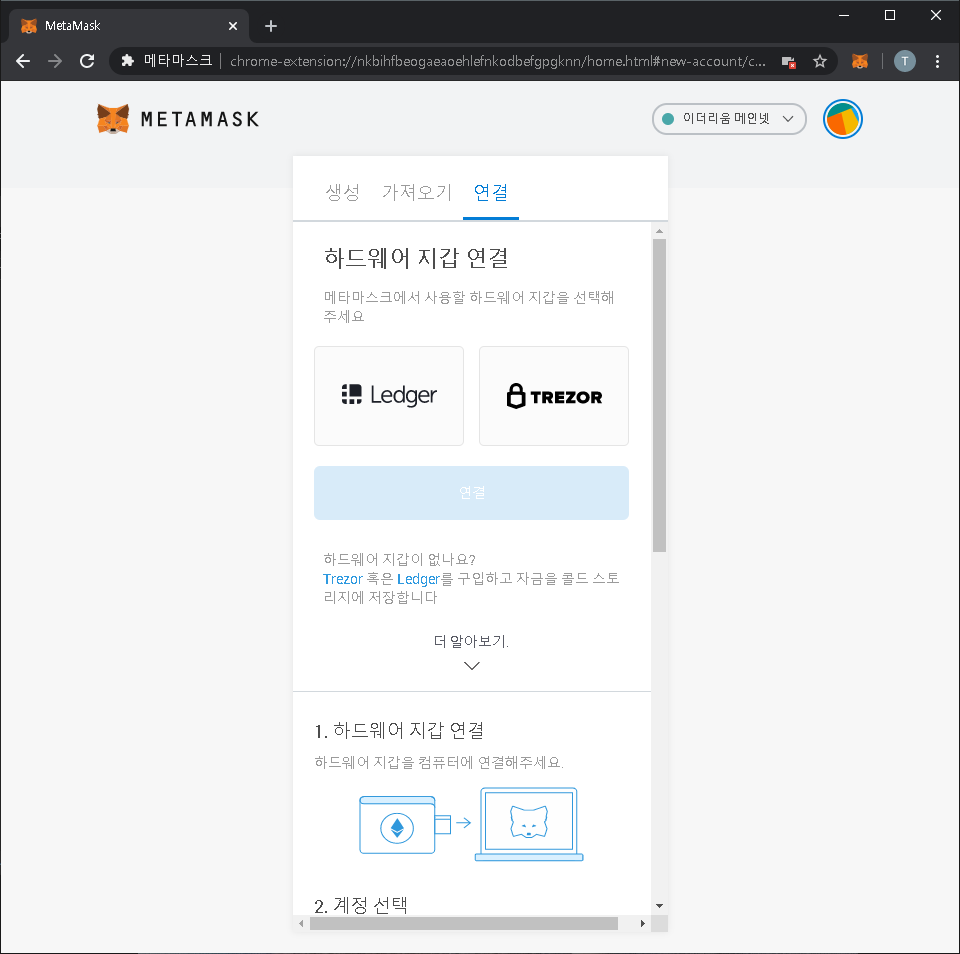Expand the 더 알아보기 chevron arrow
Viewport: 960px width, 954px height.
click(471, 666)
